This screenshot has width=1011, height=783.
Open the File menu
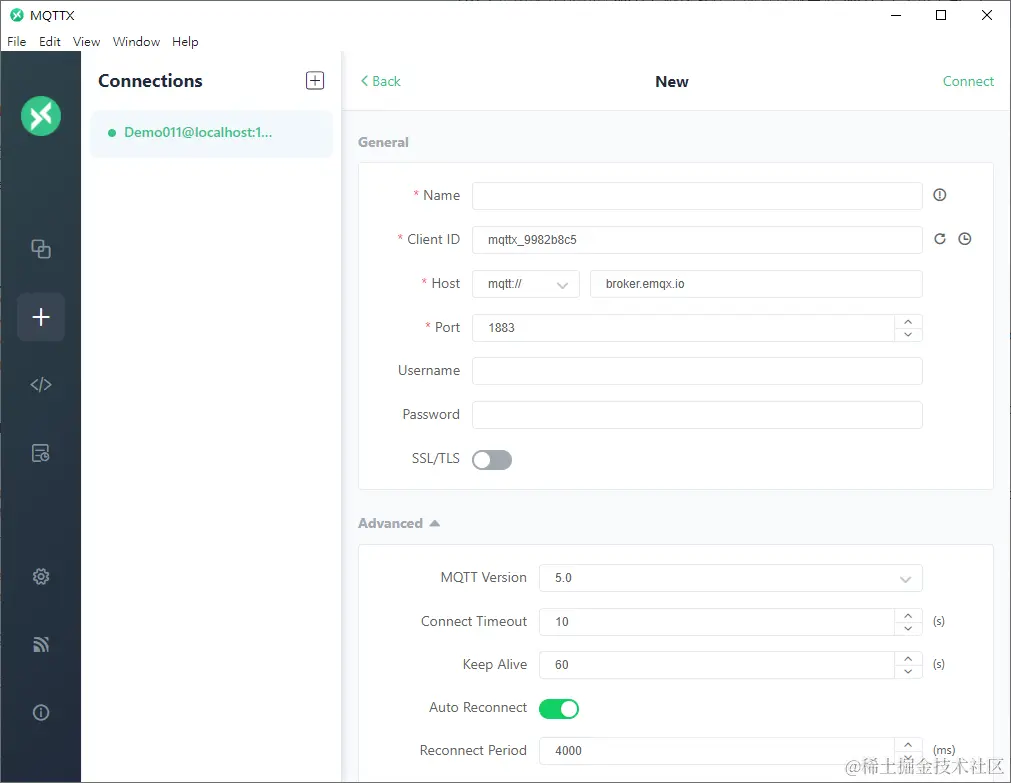(16, 41)
